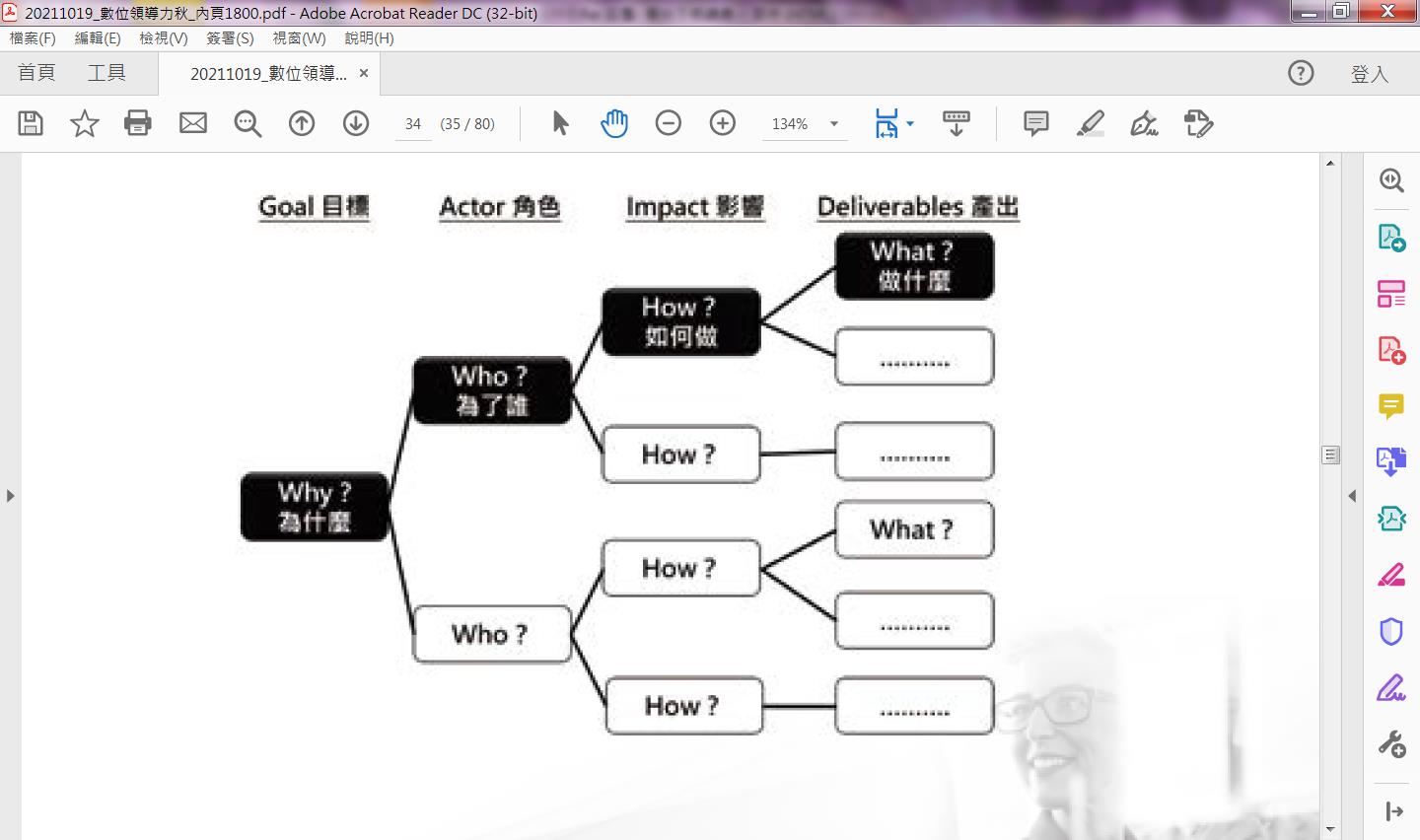Collapse the right tools pane arrow

1352,496
